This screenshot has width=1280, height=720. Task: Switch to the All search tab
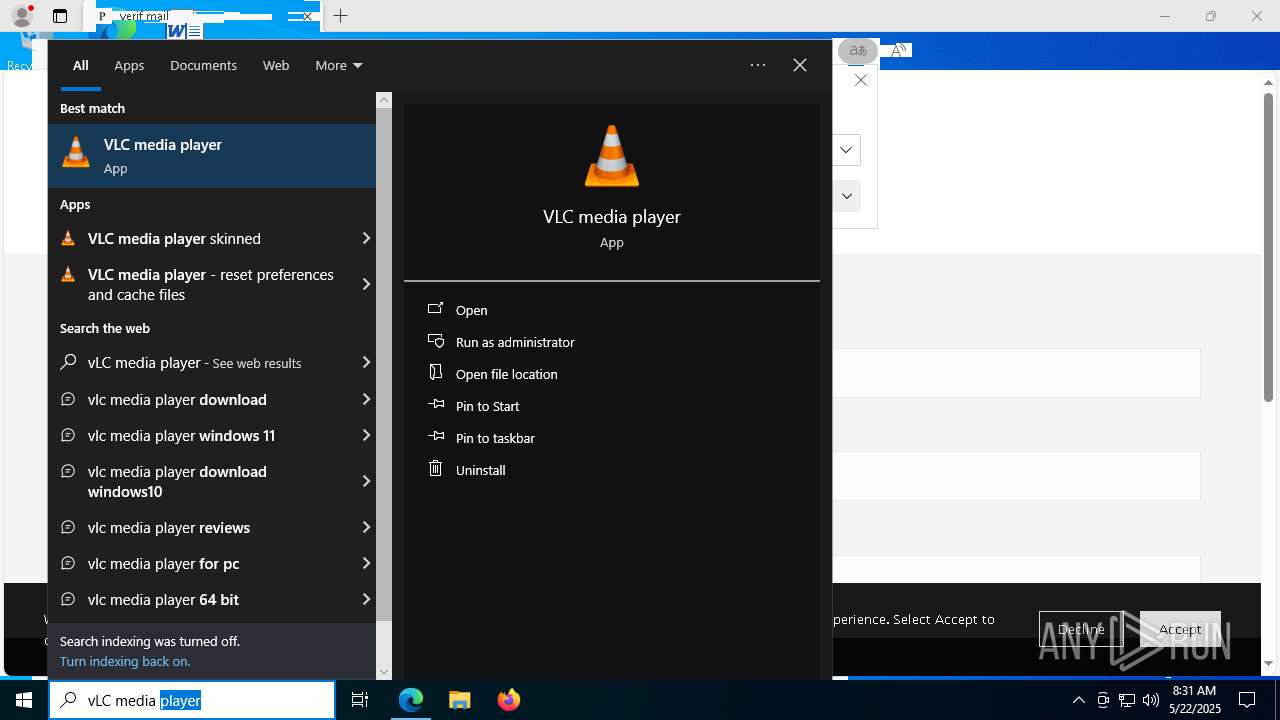click(80, 65)
